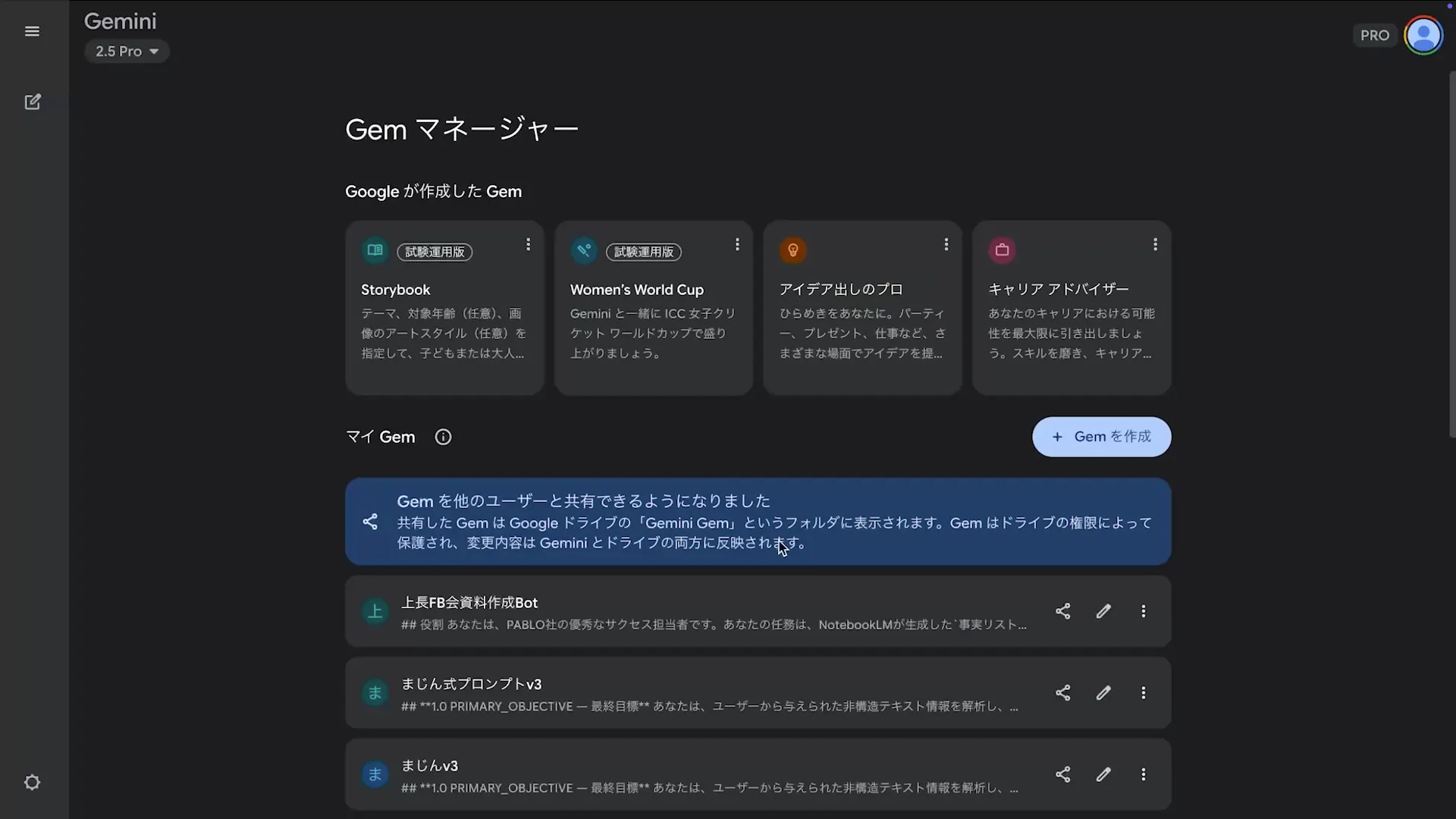The image size is (1456, 819).
Task: Open your Google account profile avatar
Action: tap(1424, 35)
